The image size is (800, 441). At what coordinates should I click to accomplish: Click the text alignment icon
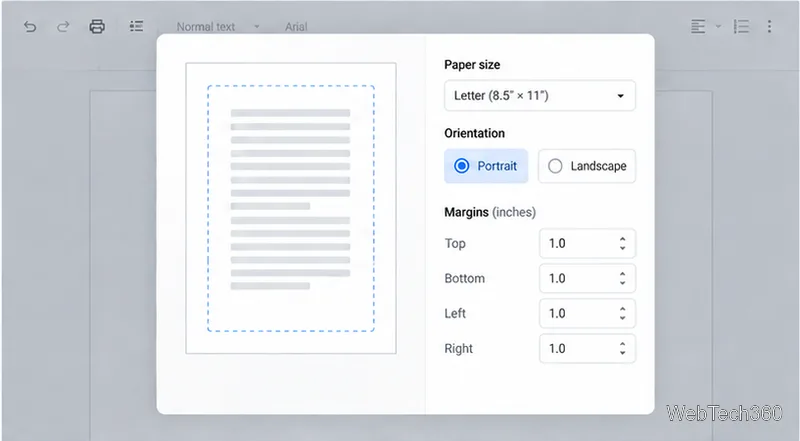698,27
